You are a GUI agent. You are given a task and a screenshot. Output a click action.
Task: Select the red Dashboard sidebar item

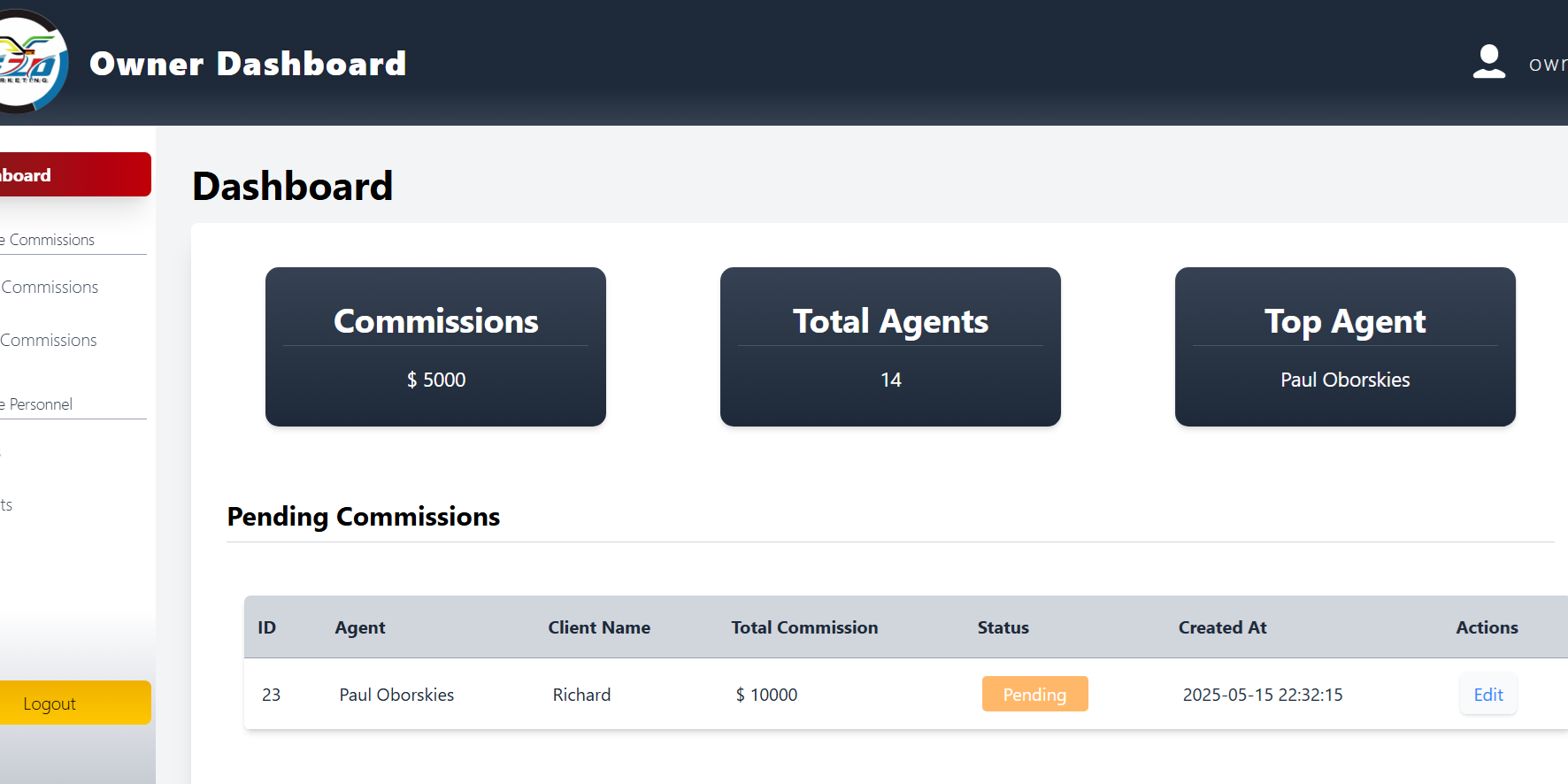coord(74,174)
